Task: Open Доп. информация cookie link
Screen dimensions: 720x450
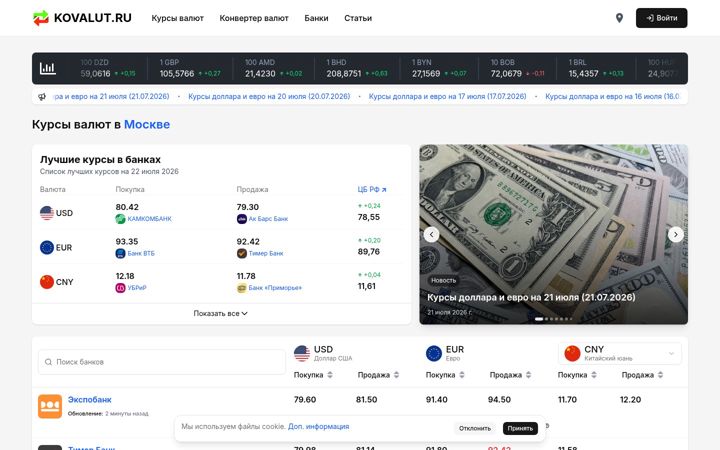Action: [319, 427]
